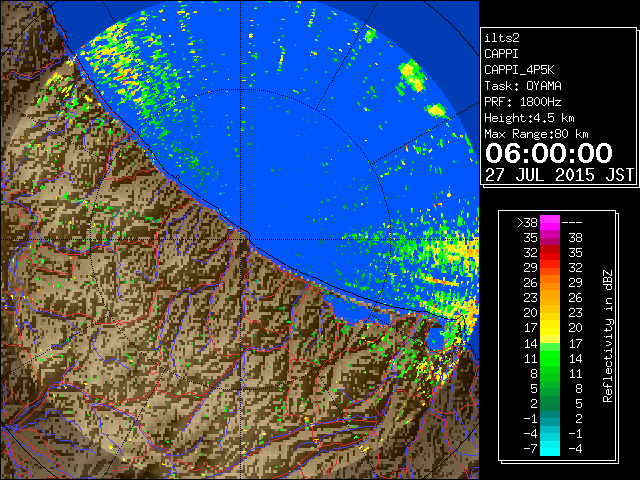Click the 'ilts2' label in info box
This screenshot has height=480, width=640.
coord(502,38)
